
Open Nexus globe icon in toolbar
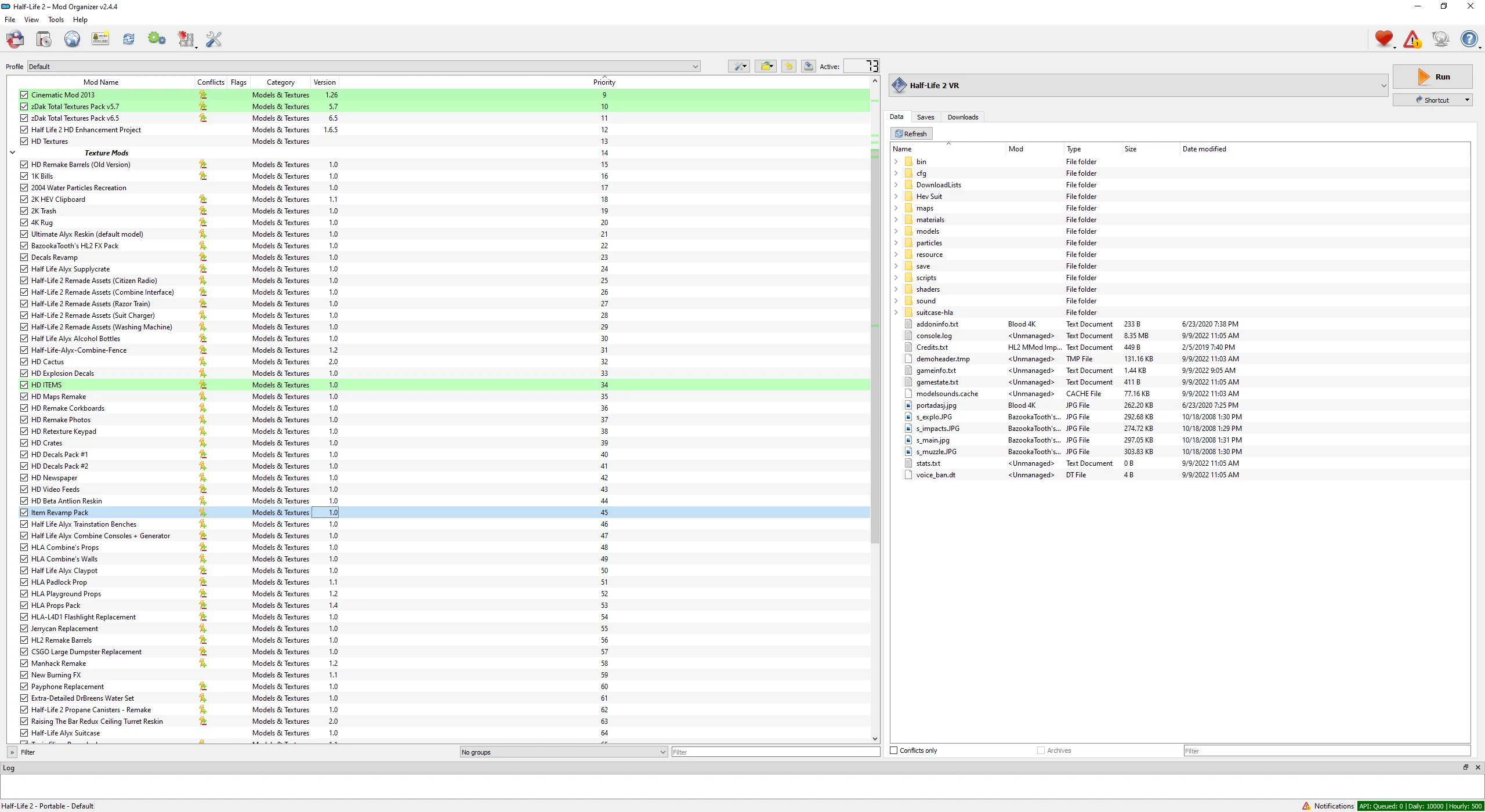tap(72, 39)
